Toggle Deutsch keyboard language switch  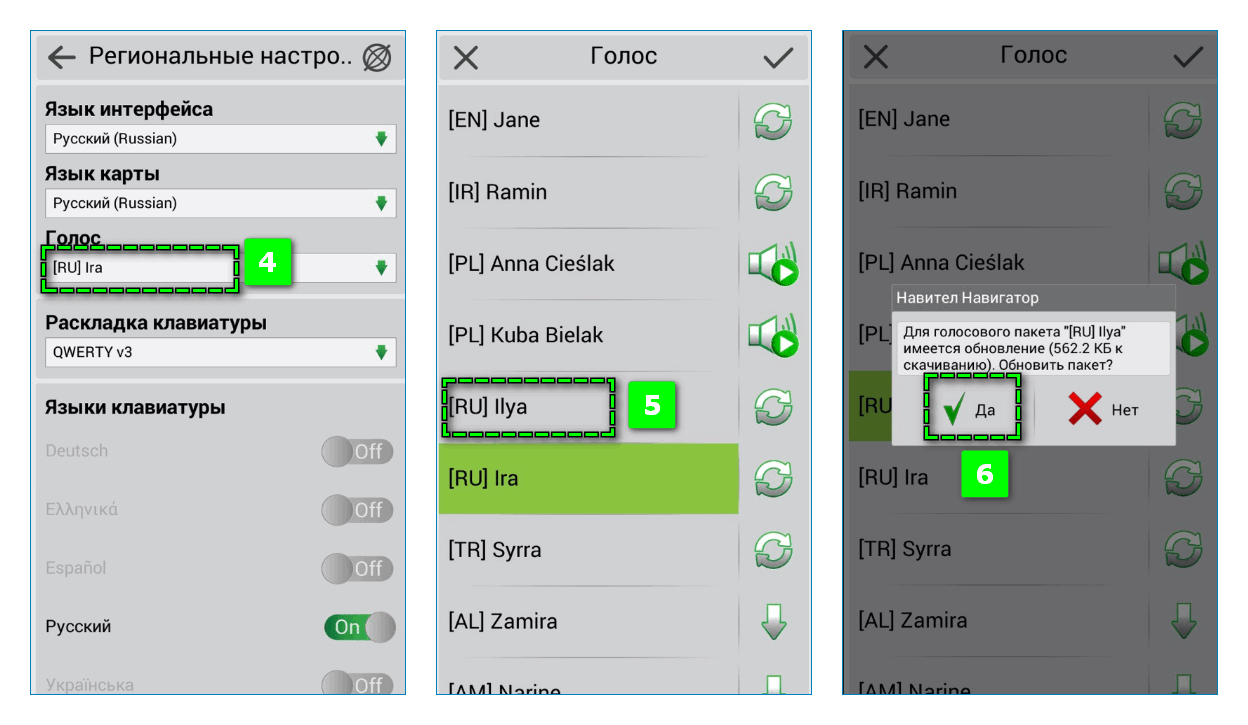358,451
